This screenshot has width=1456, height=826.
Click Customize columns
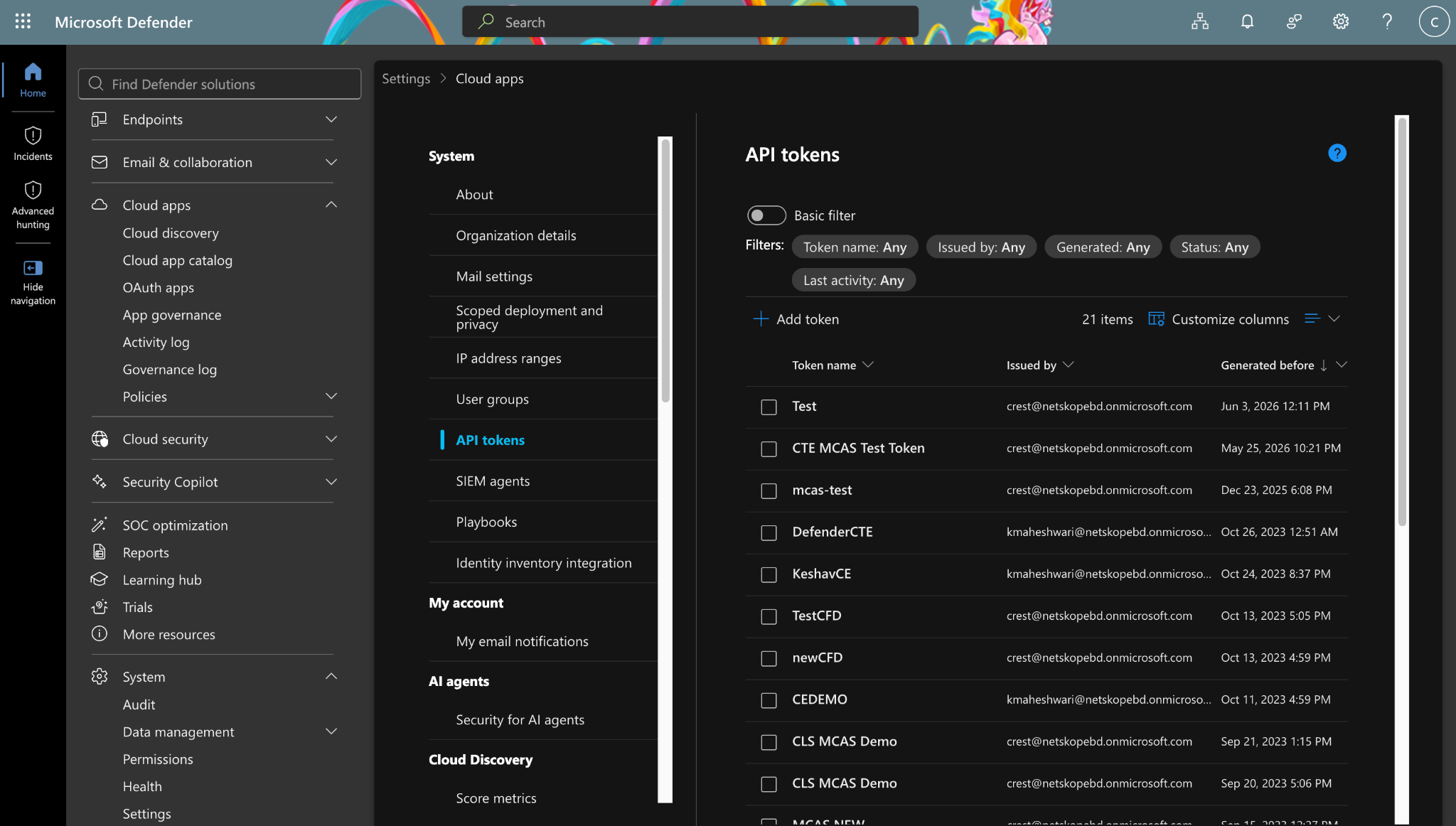click(1219, 319)
